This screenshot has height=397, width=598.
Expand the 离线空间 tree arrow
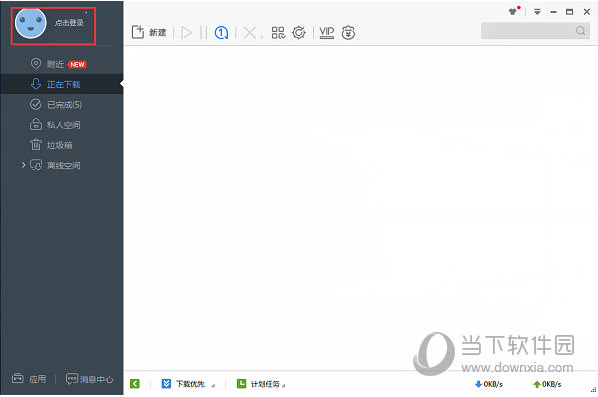coord(23,165)
